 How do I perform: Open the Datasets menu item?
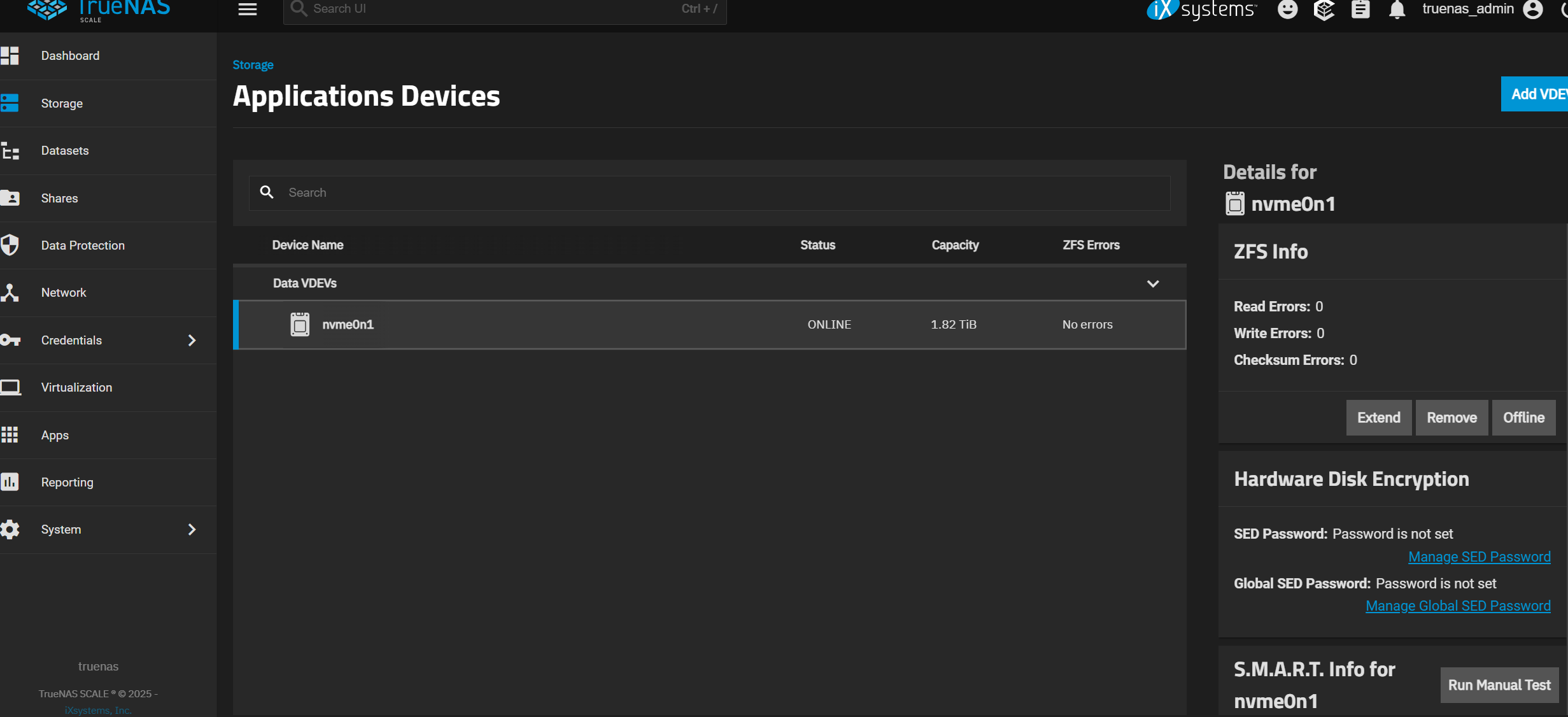(65, 150)
